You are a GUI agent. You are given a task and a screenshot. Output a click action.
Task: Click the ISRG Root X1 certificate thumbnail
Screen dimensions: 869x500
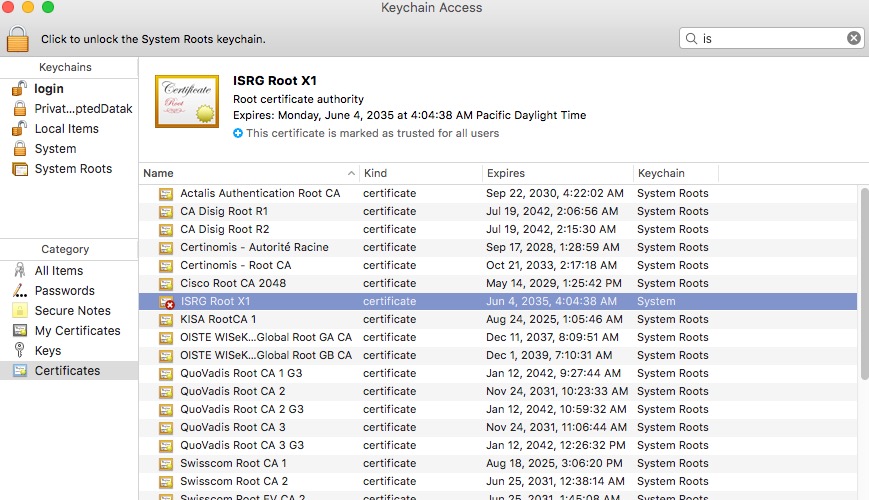pyautogui.click(x=186, y=101)
